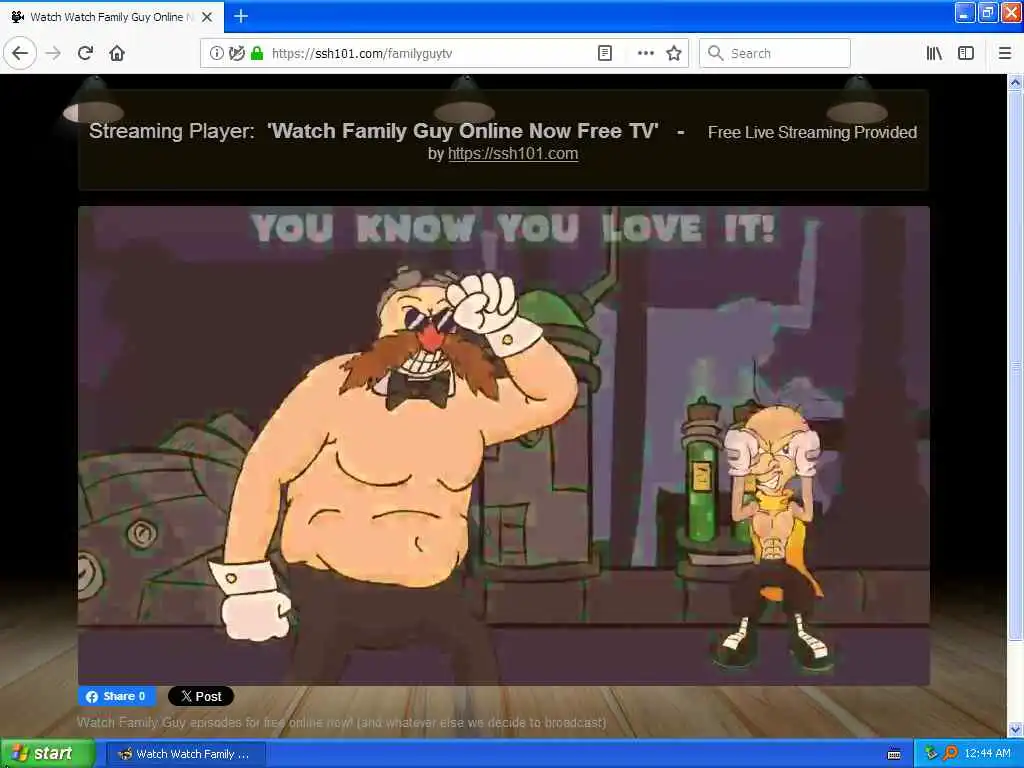Minimize the Firefox window

(x=965, y=13)
